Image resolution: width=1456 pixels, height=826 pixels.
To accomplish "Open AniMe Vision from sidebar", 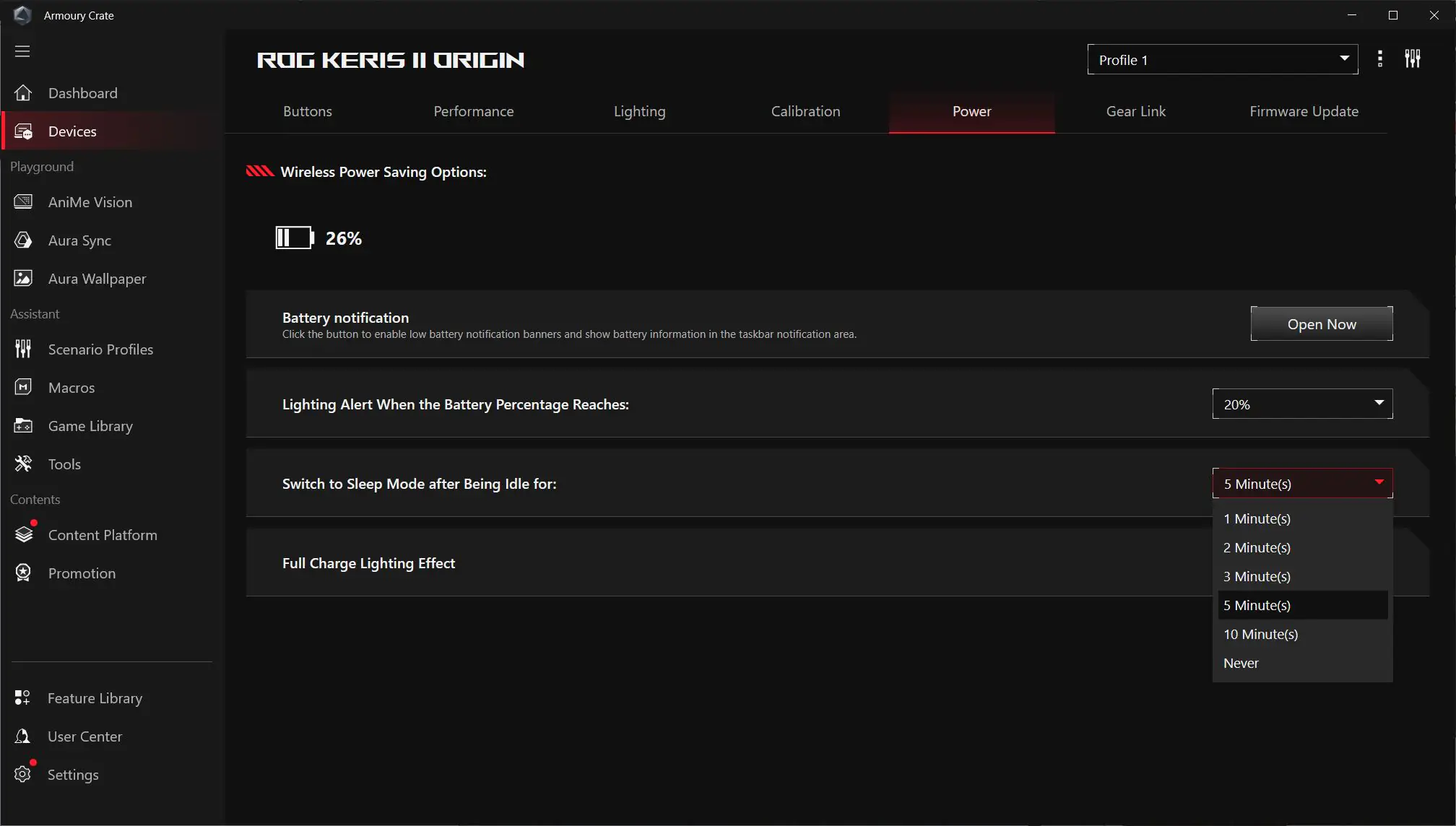I will pyautogui.click(x=90, y=202).
